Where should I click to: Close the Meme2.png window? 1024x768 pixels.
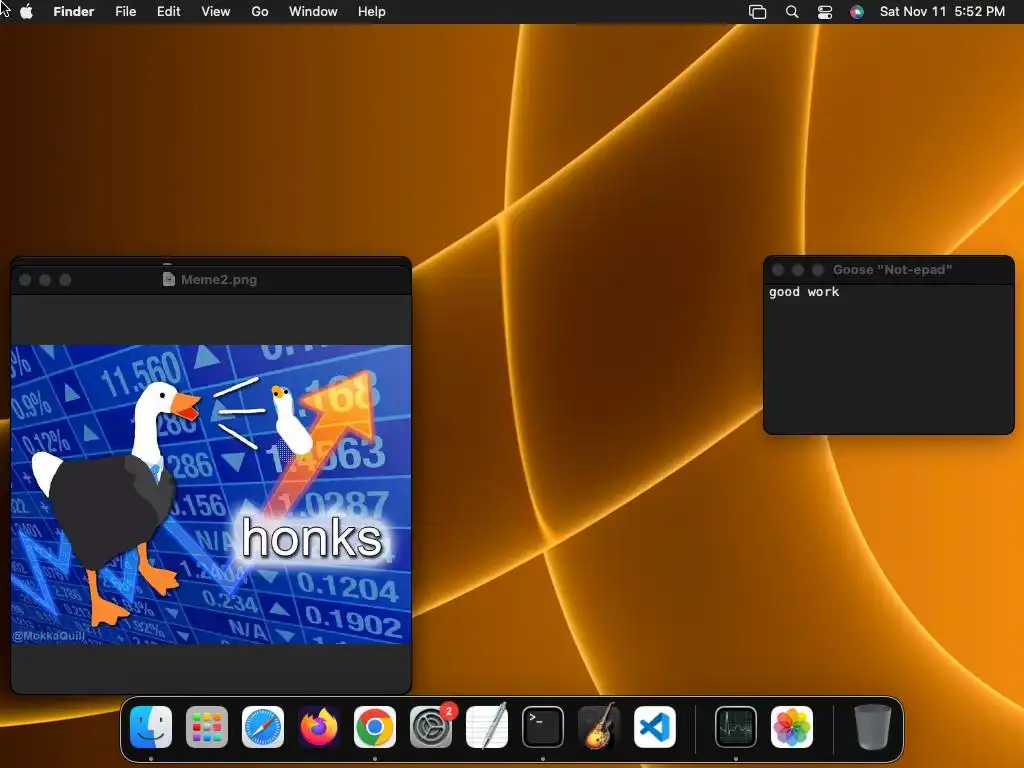[25, 280]
